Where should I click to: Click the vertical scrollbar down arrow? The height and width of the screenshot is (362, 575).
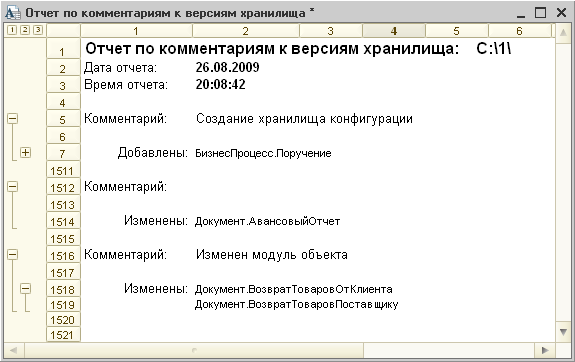[x=563, y=333]
